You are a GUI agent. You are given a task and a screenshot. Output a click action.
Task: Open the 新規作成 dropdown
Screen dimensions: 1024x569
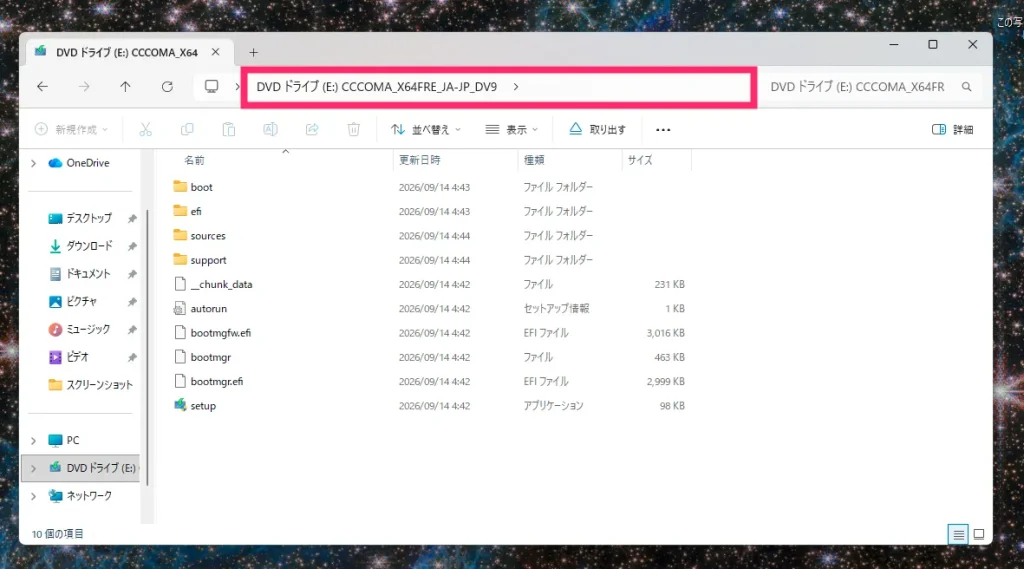coord(71,129)
